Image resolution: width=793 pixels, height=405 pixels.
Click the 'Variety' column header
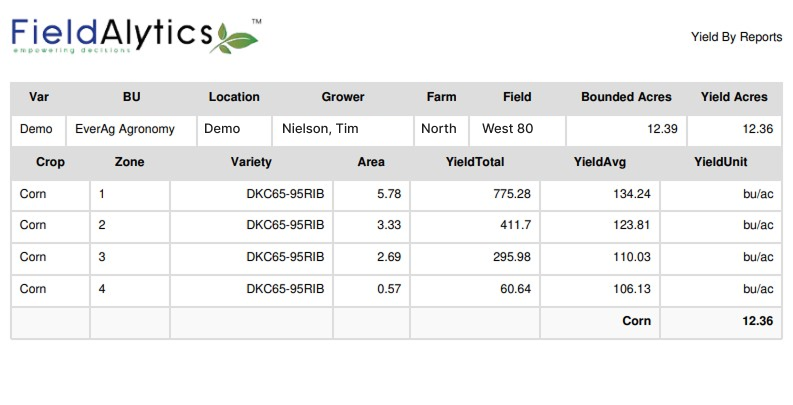point(251,162)
